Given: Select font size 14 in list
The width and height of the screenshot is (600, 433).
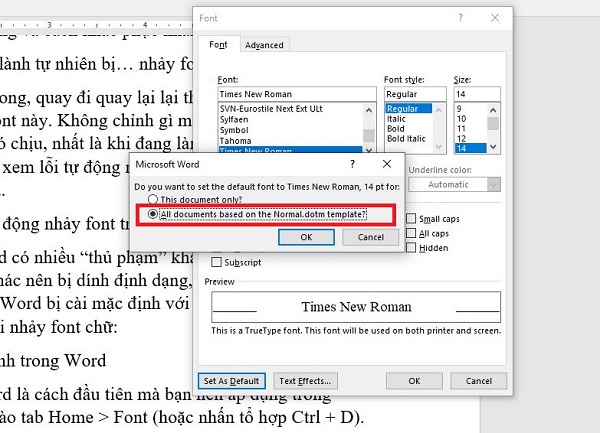Looking at the screenshot, I should click(471, 148).
